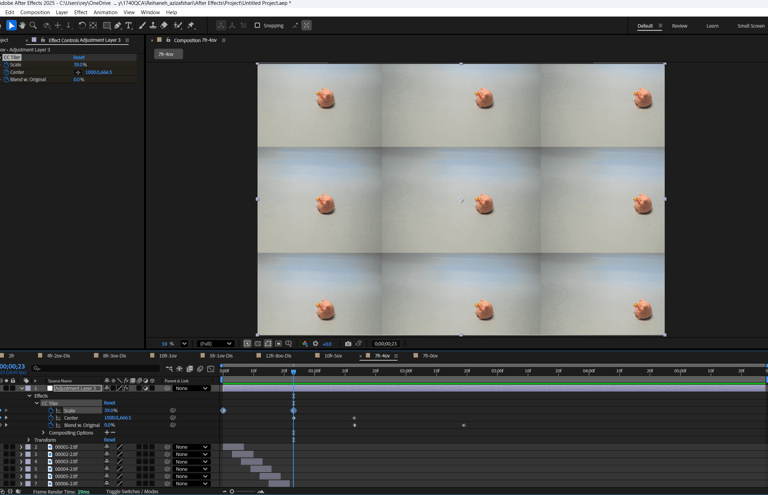Screen dimensions: 768x495
Task: Select the Clone Stamp tool
Action: click(x=153, y=25)
